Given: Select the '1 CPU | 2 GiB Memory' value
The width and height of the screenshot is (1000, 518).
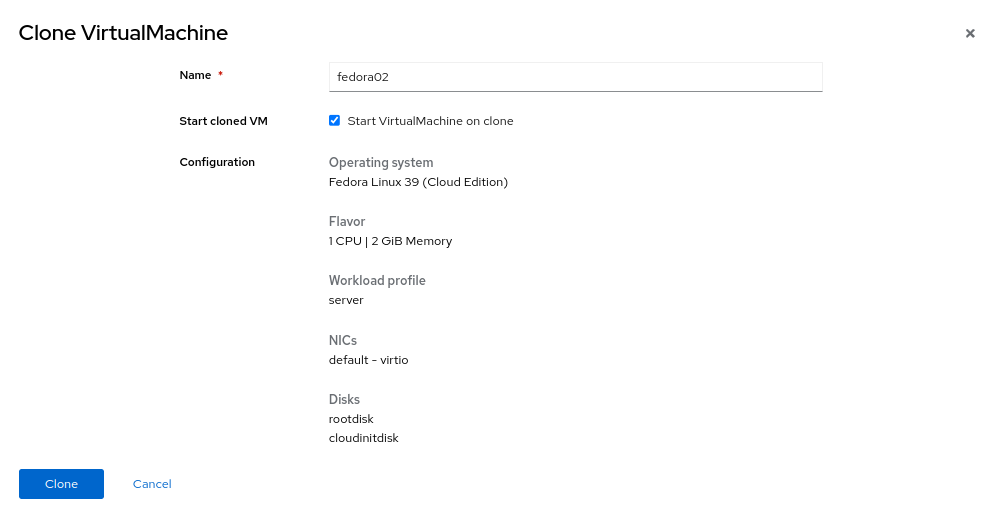Looking at the screenshot, I should [x=390, y=241].
